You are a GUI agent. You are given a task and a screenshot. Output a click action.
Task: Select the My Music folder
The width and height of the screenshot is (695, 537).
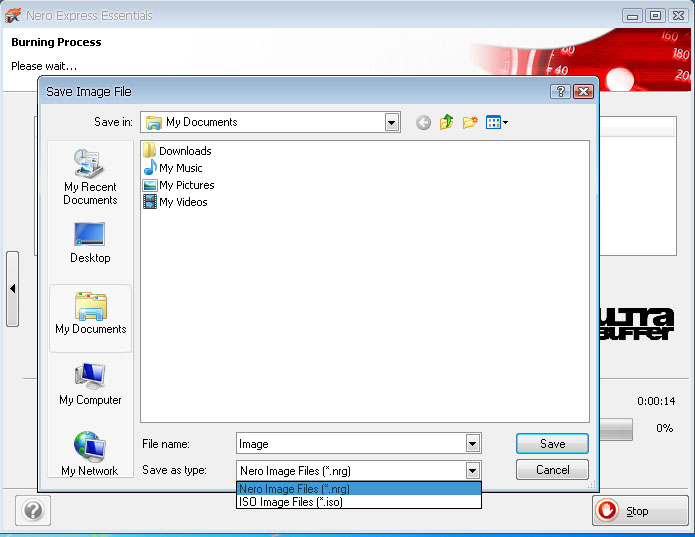[173, 168]
